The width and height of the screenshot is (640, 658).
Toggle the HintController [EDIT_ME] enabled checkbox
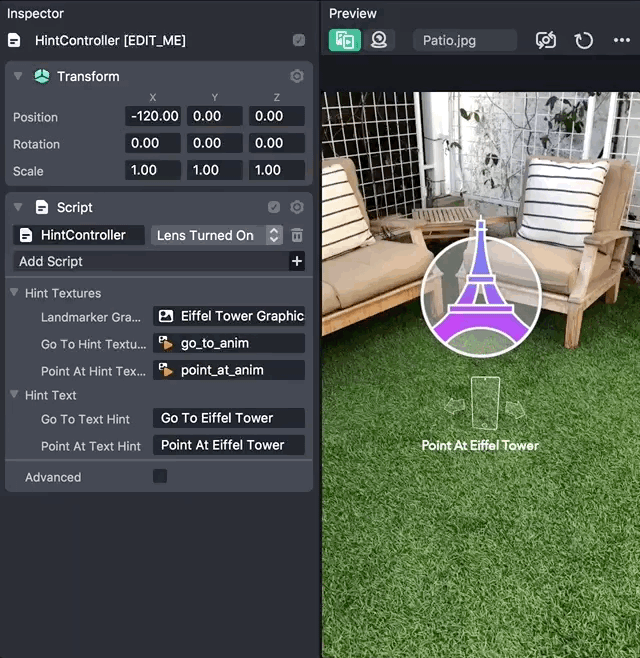[299, 40]
